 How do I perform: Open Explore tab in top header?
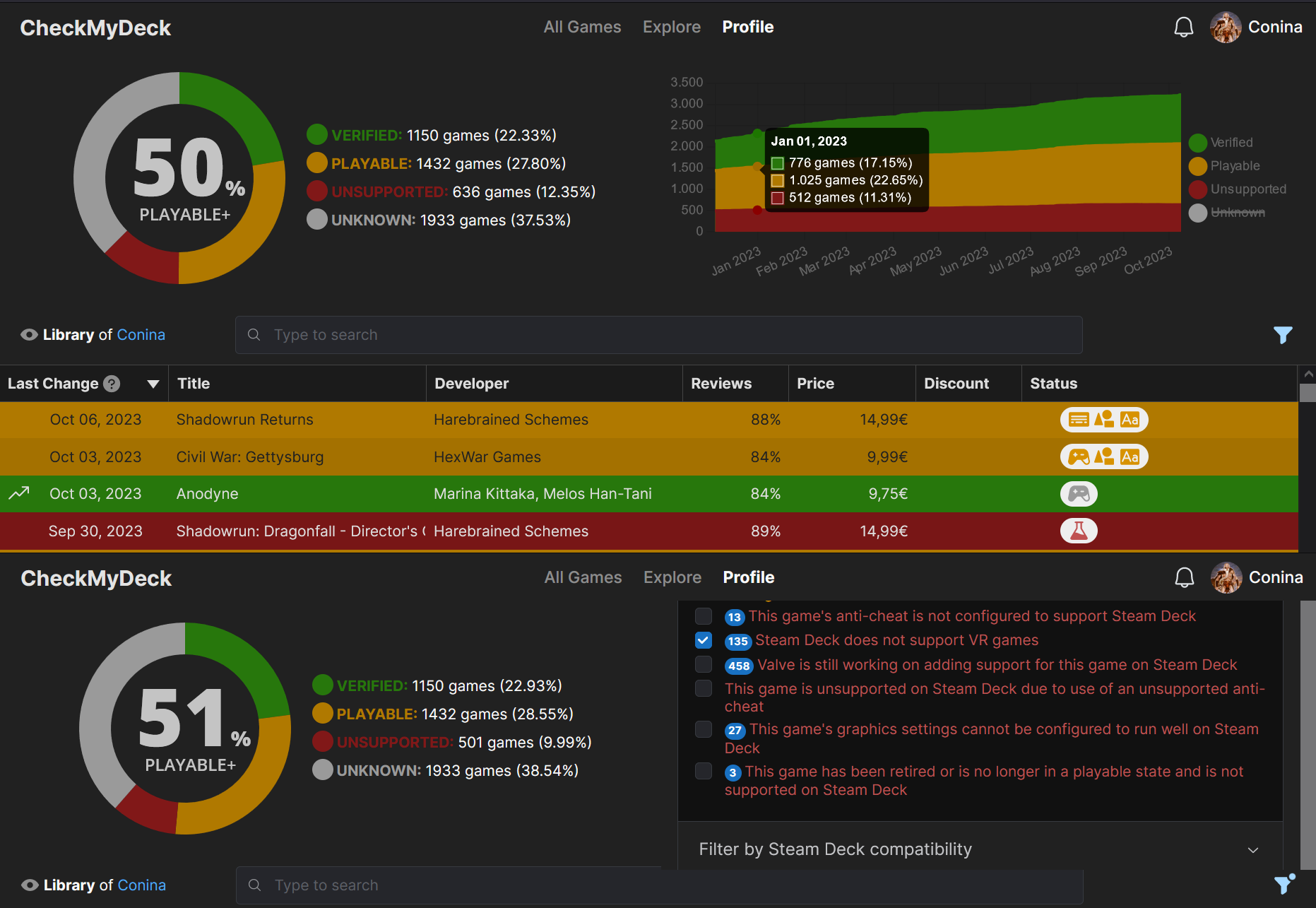672,27
